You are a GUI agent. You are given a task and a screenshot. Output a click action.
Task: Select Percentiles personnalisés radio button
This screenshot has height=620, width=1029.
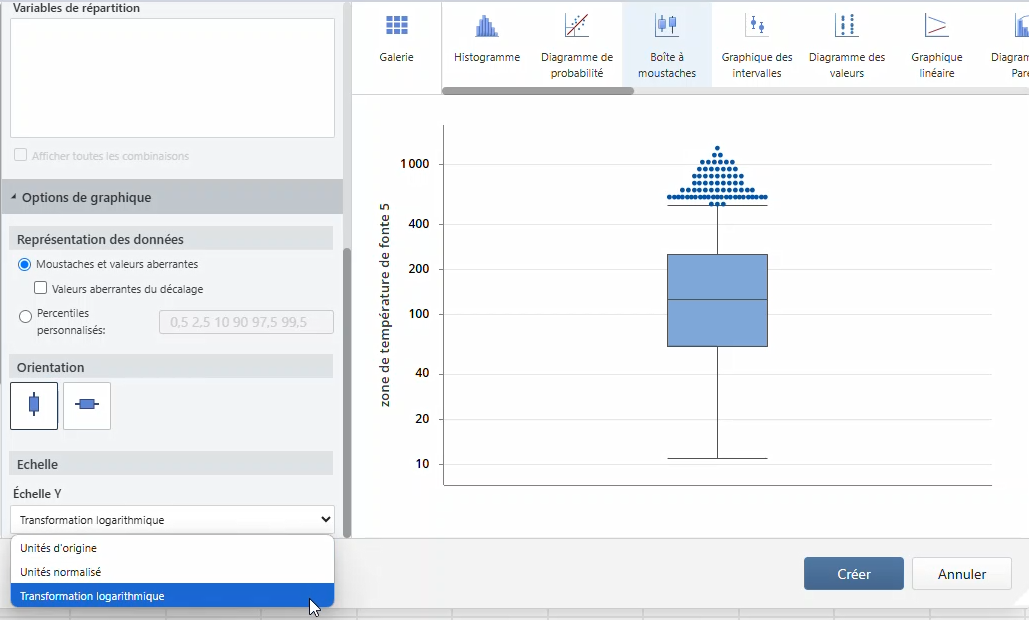(x=26, y=316)
